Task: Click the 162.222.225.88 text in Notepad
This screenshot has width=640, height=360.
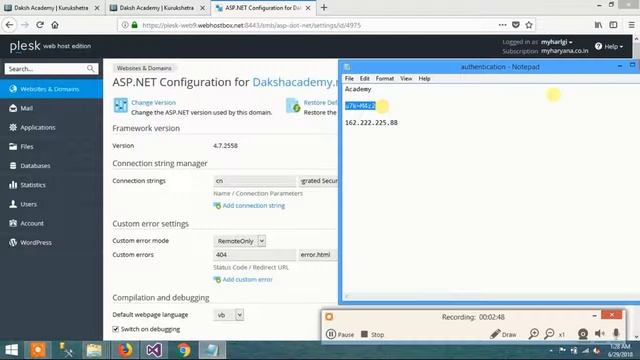Action: (371, 122)
